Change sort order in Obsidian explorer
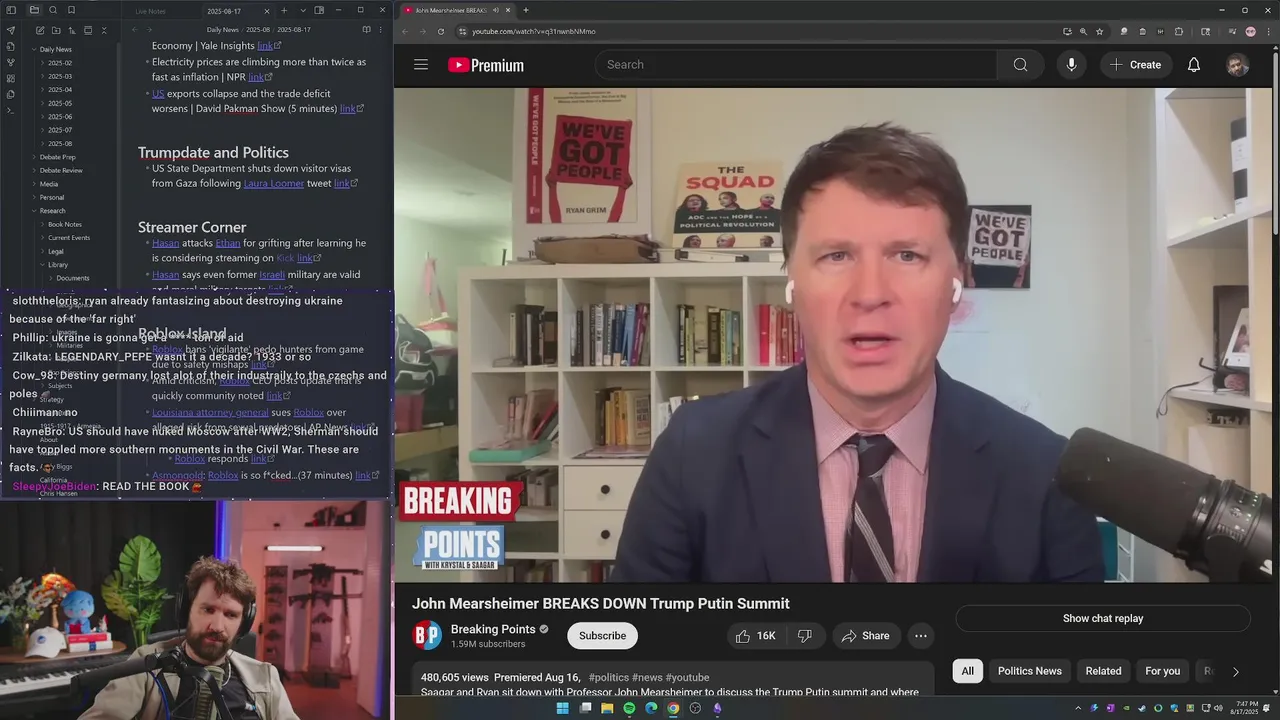Screen dimensions: 1280x720 pyautogui.click(x=71, y=31)
